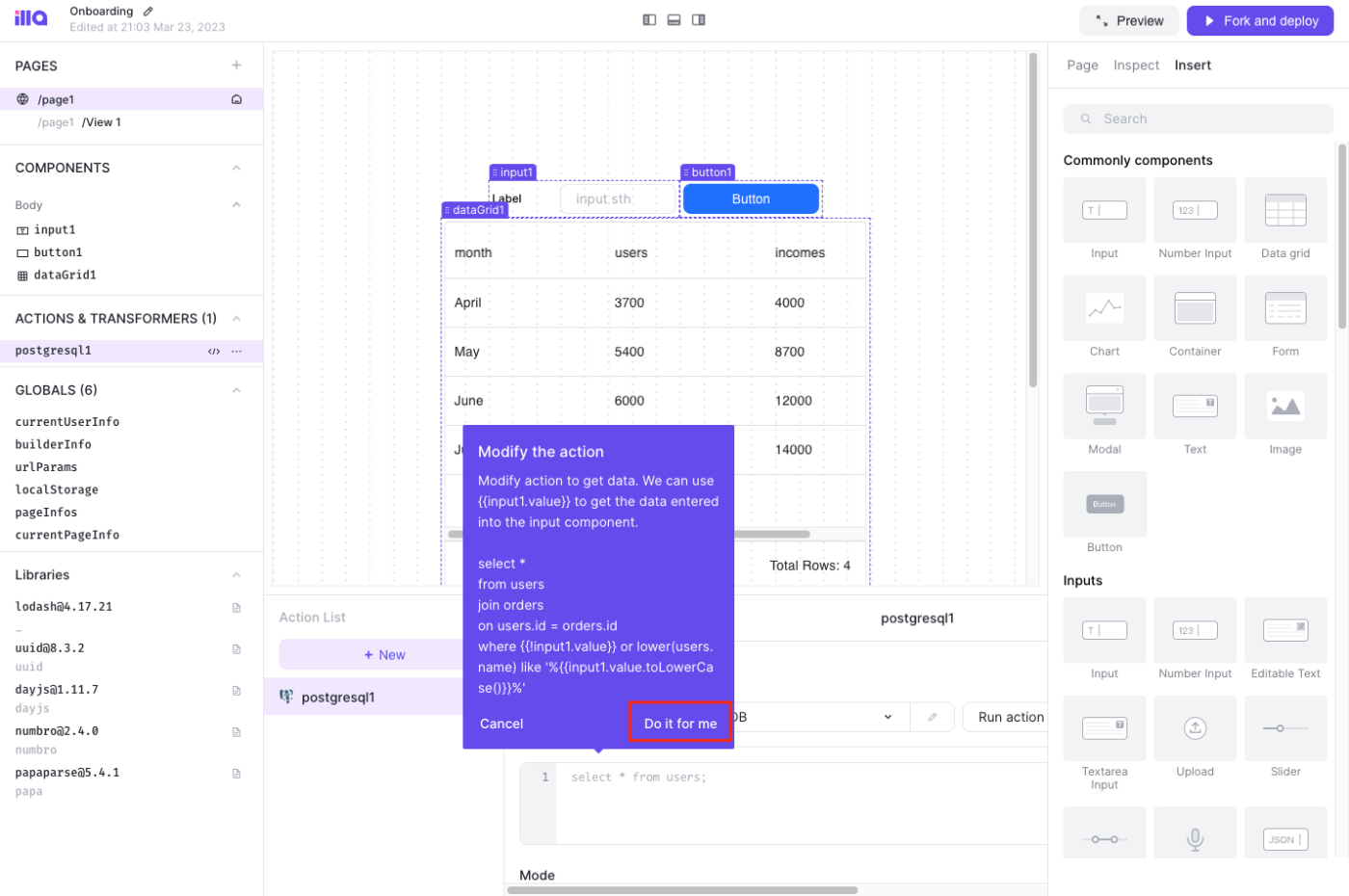
Task: Switch to the Insert tab
Action: coord(1192,66)
